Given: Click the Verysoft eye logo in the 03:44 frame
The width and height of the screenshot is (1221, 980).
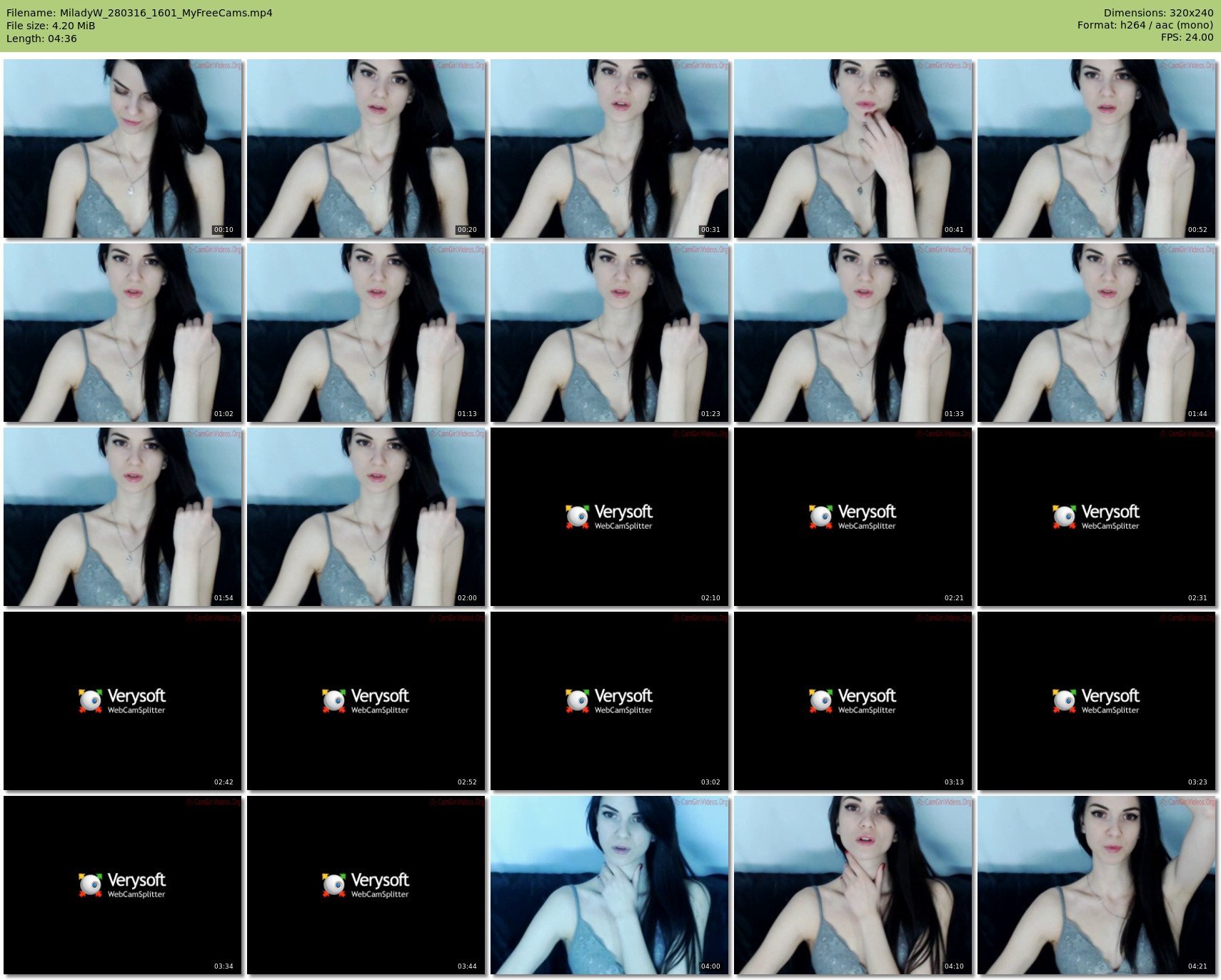Looking at the screenshot, I should pos(333,884).
